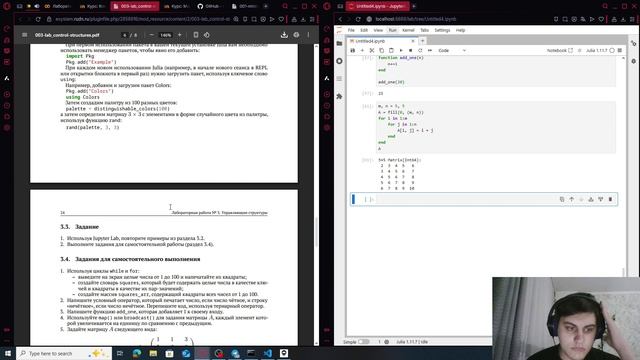Image resolution: width=640 pixels, height=360 pixels.
Task: Move the active cell down
Action: point(581,199)
